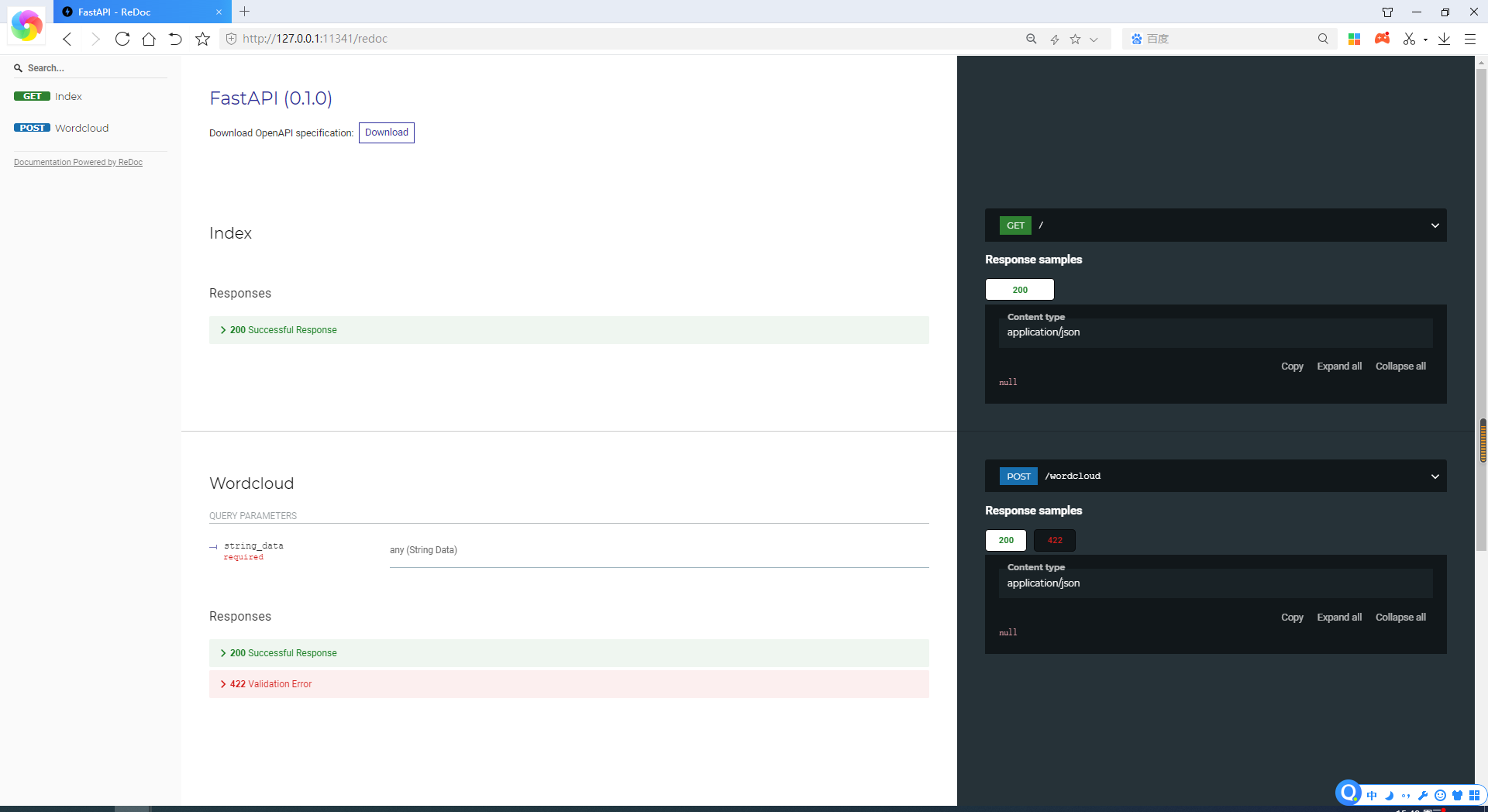The image size is (1488, 812).
Task: Click the game center controller icon
Action: pos(1383,39)
